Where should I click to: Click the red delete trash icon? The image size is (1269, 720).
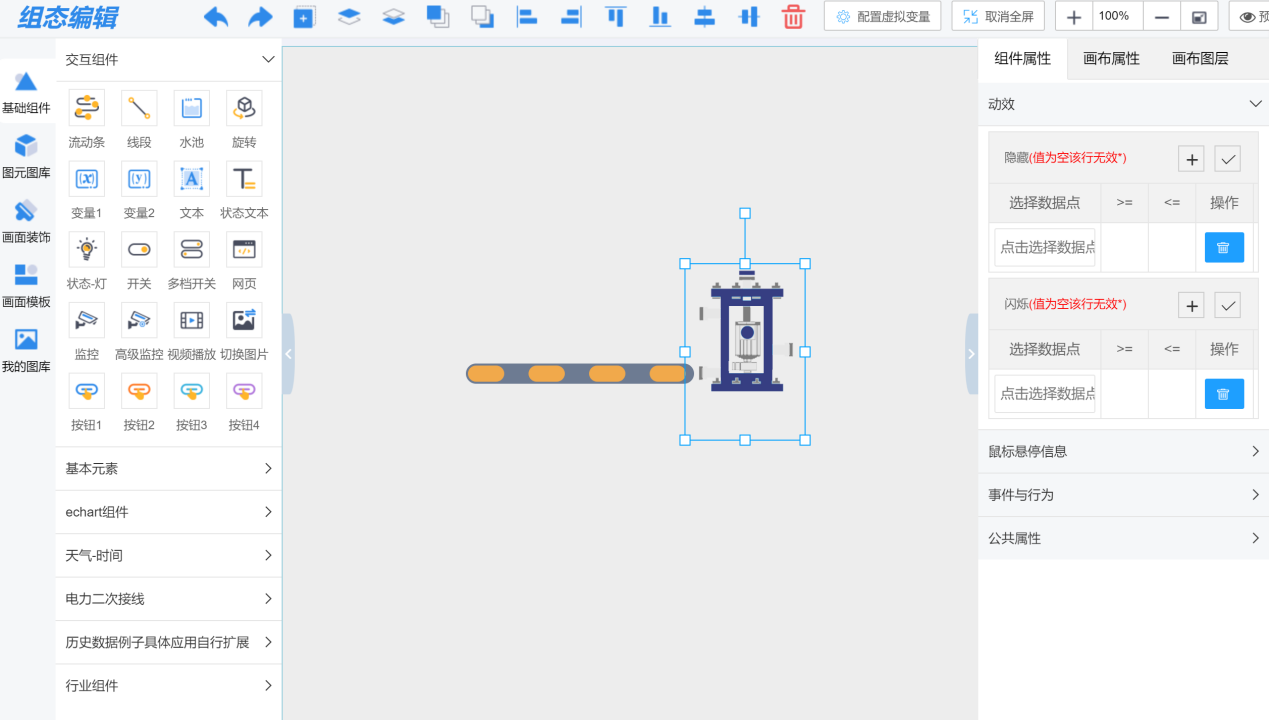coord(793,17)
